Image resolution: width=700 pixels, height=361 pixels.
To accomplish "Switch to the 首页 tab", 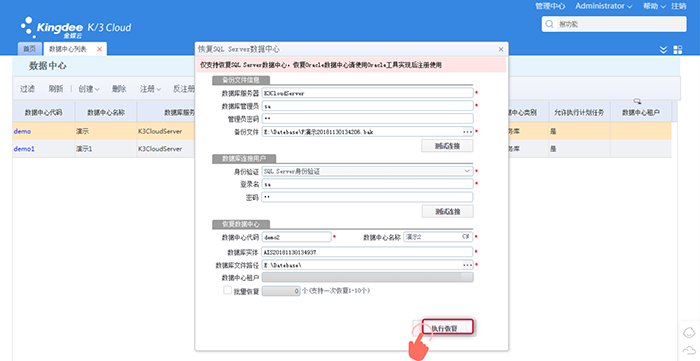I will point(29,49).
